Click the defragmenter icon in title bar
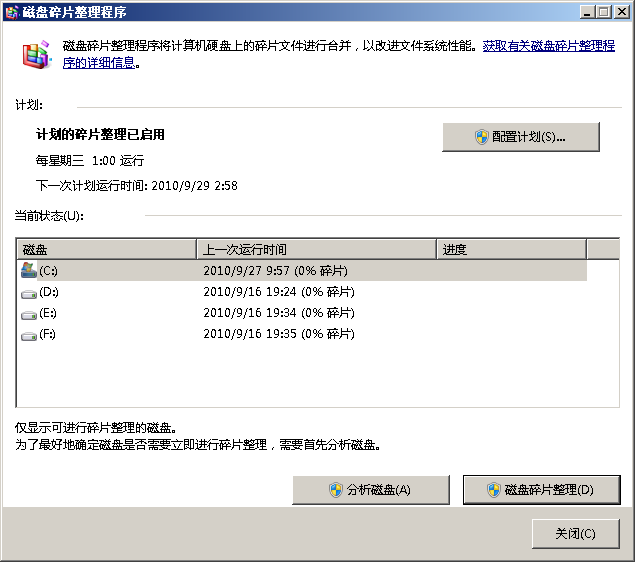This screenshot has width=635, height=562. (11, 12)
